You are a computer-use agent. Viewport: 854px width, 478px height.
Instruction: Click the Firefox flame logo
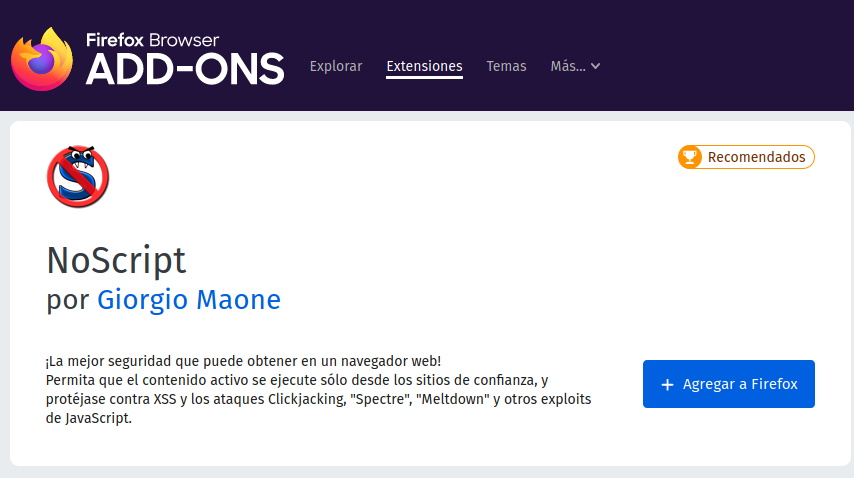pos(42,59)
